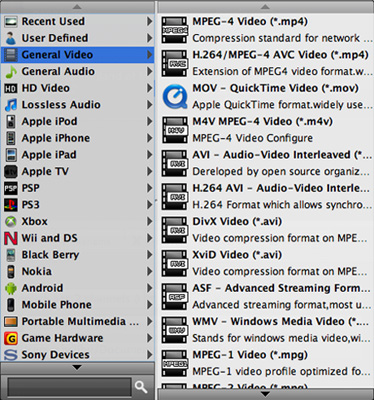
Task: Expand the Recent Used submenu arrow
Action: tap(150, 22)
